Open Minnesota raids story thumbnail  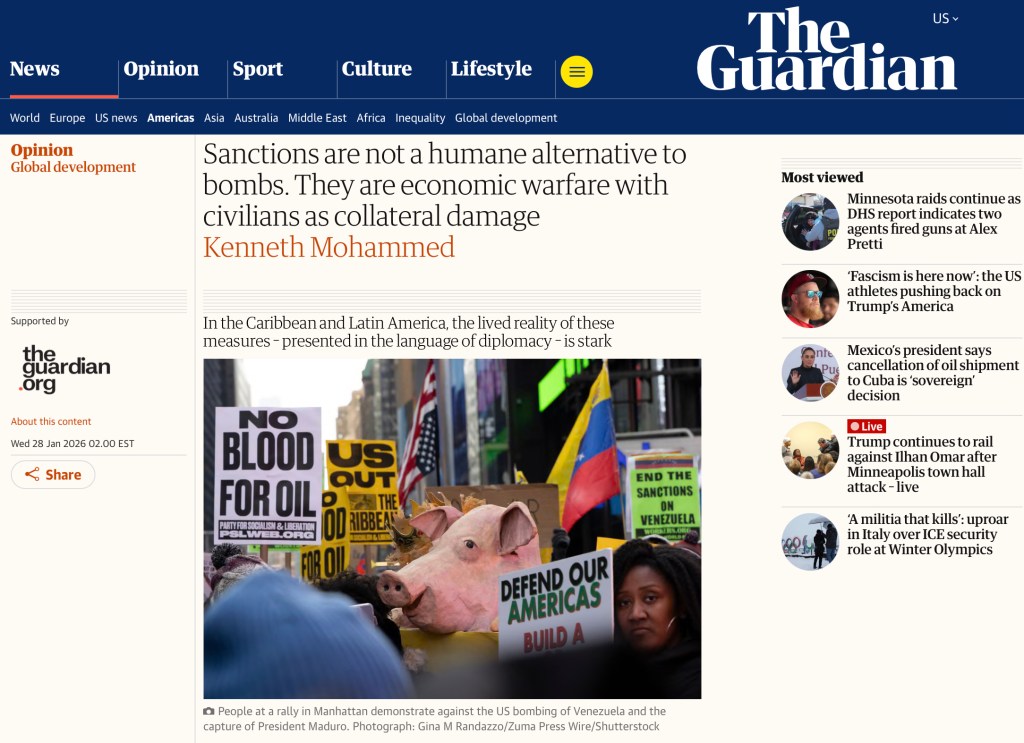pyautogui.click(x=810, y=222)
